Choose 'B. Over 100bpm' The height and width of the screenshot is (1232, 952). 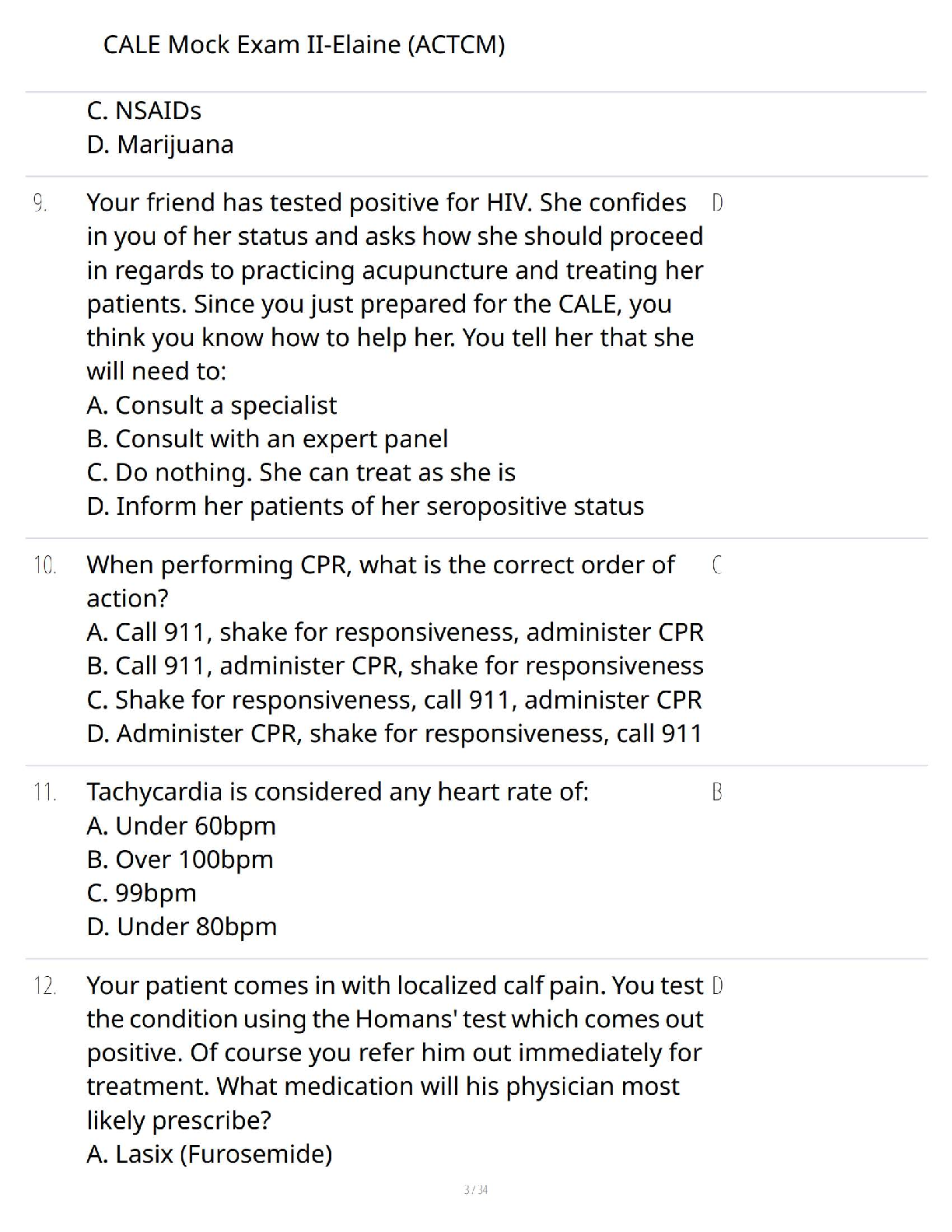(x=180, y=859)
